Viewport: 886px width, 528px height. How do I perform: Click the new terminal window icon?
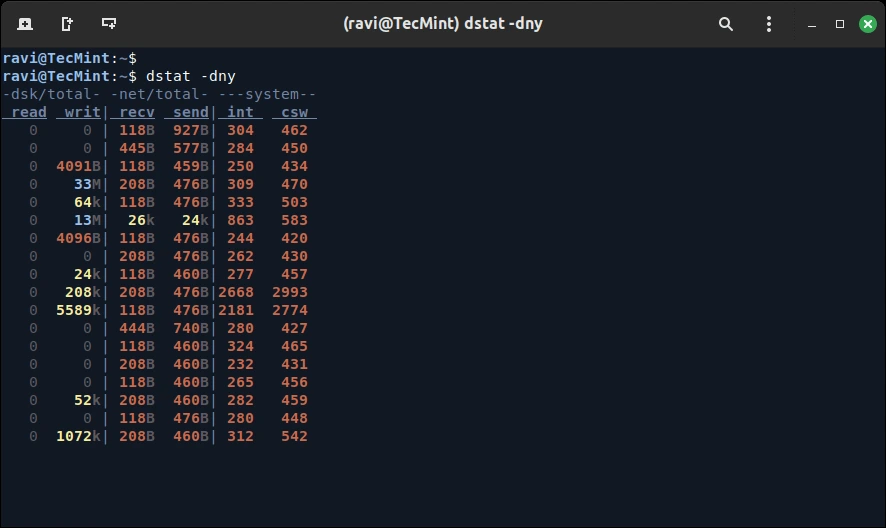point(67,24)
